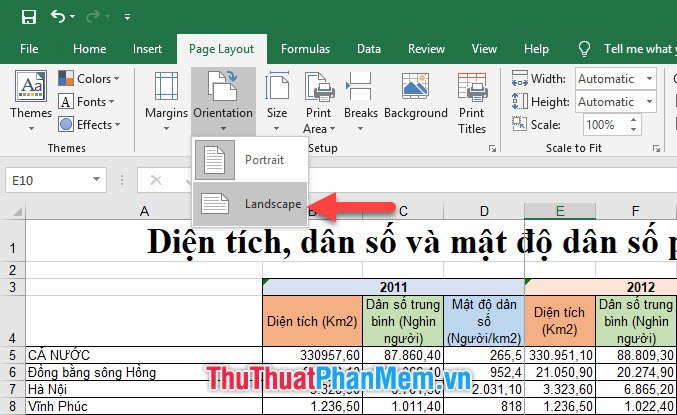Click the cell with value 87.860,40
Image resolution: width=677 pixels, height=415 pixels.
click(403, 355)
